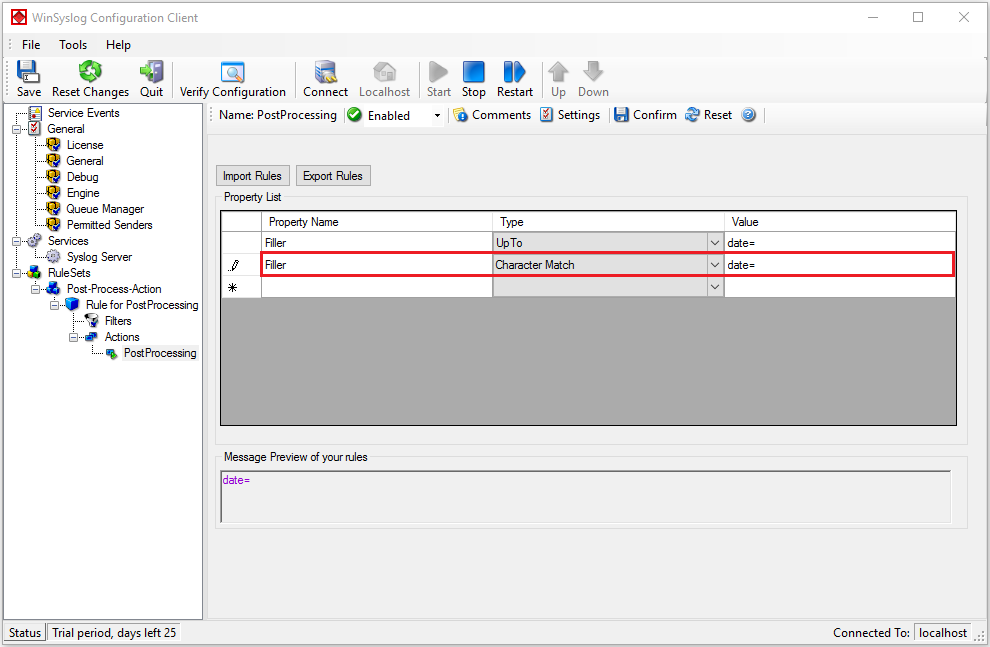
Task: Move item with the Up arrow
Action: click(558, 72)
